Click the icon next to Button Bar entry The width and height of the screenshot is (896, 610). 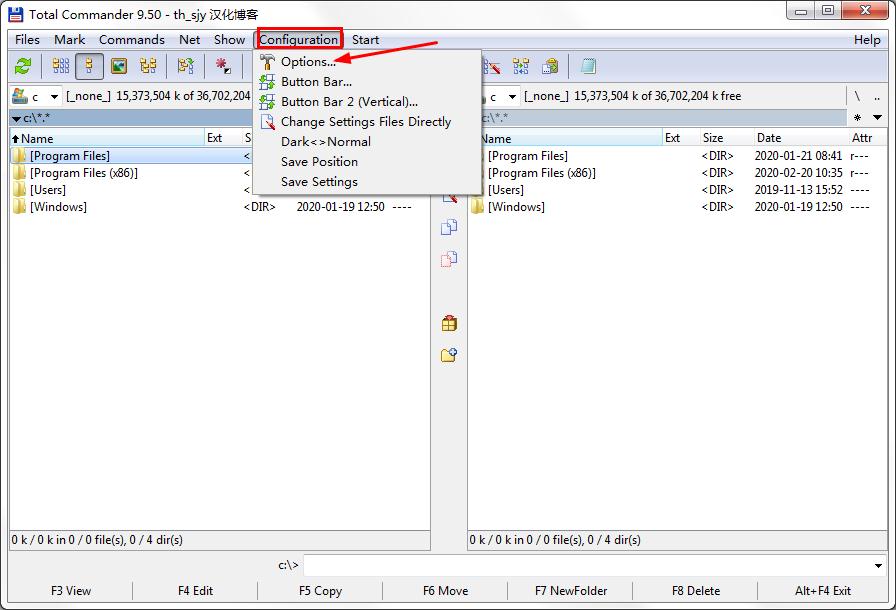(267, 82)
